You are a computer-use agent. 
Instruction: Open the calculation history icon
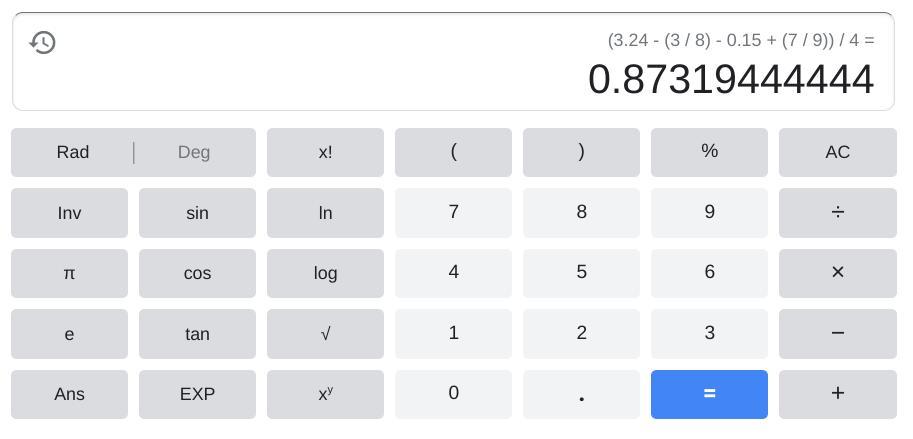click(x=43, y=43)
